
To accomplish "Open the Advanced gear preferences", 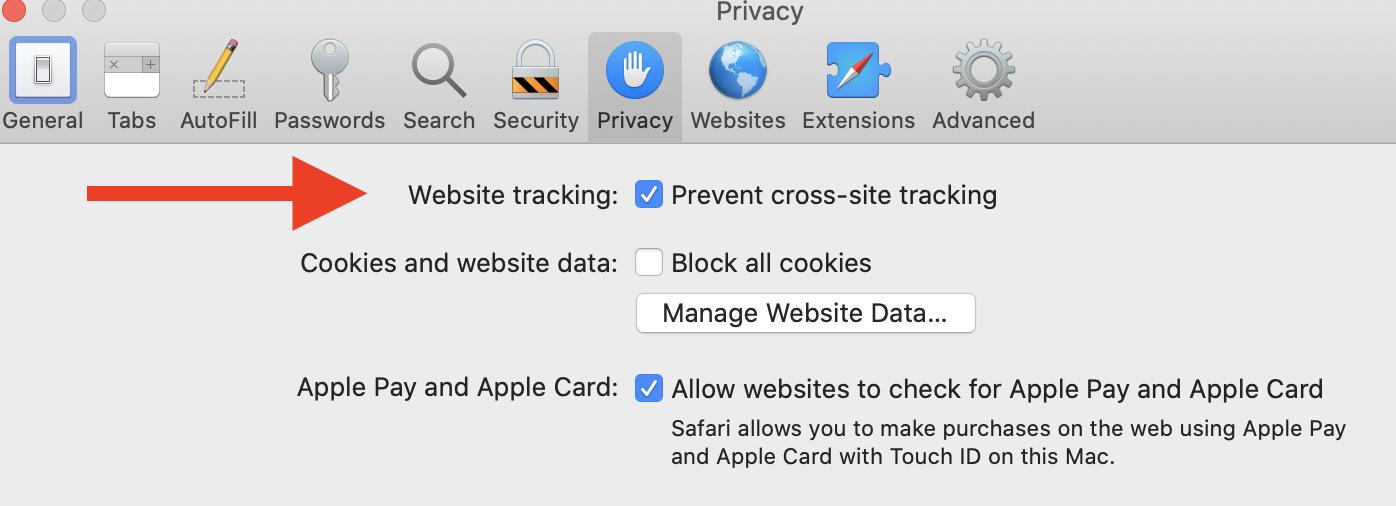I will click(x=983, y=71).
